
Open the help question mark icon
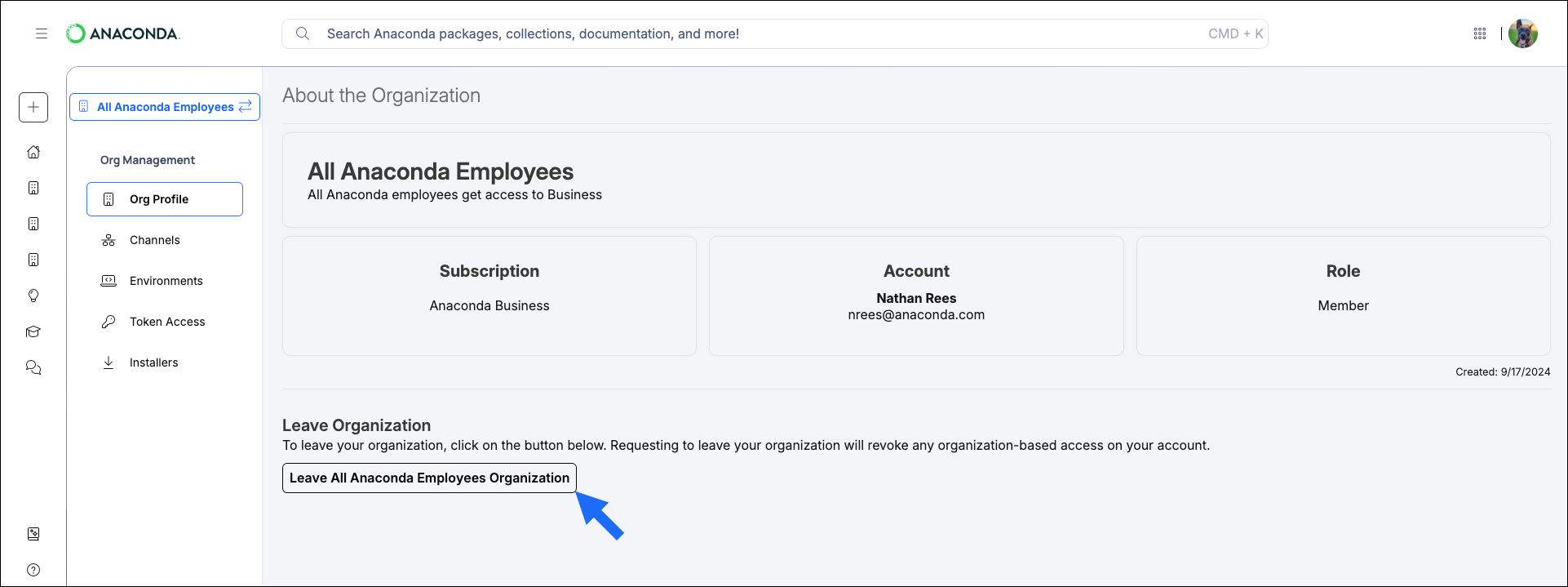(x=33, y=570)
